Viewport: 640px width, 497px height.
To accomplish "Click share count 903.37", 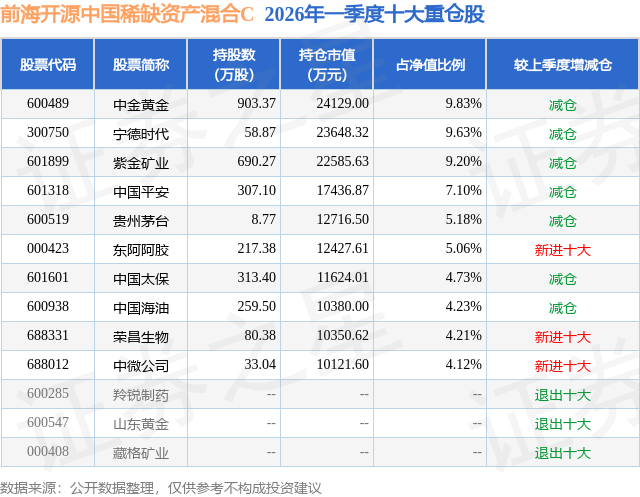I will (256, 104).
